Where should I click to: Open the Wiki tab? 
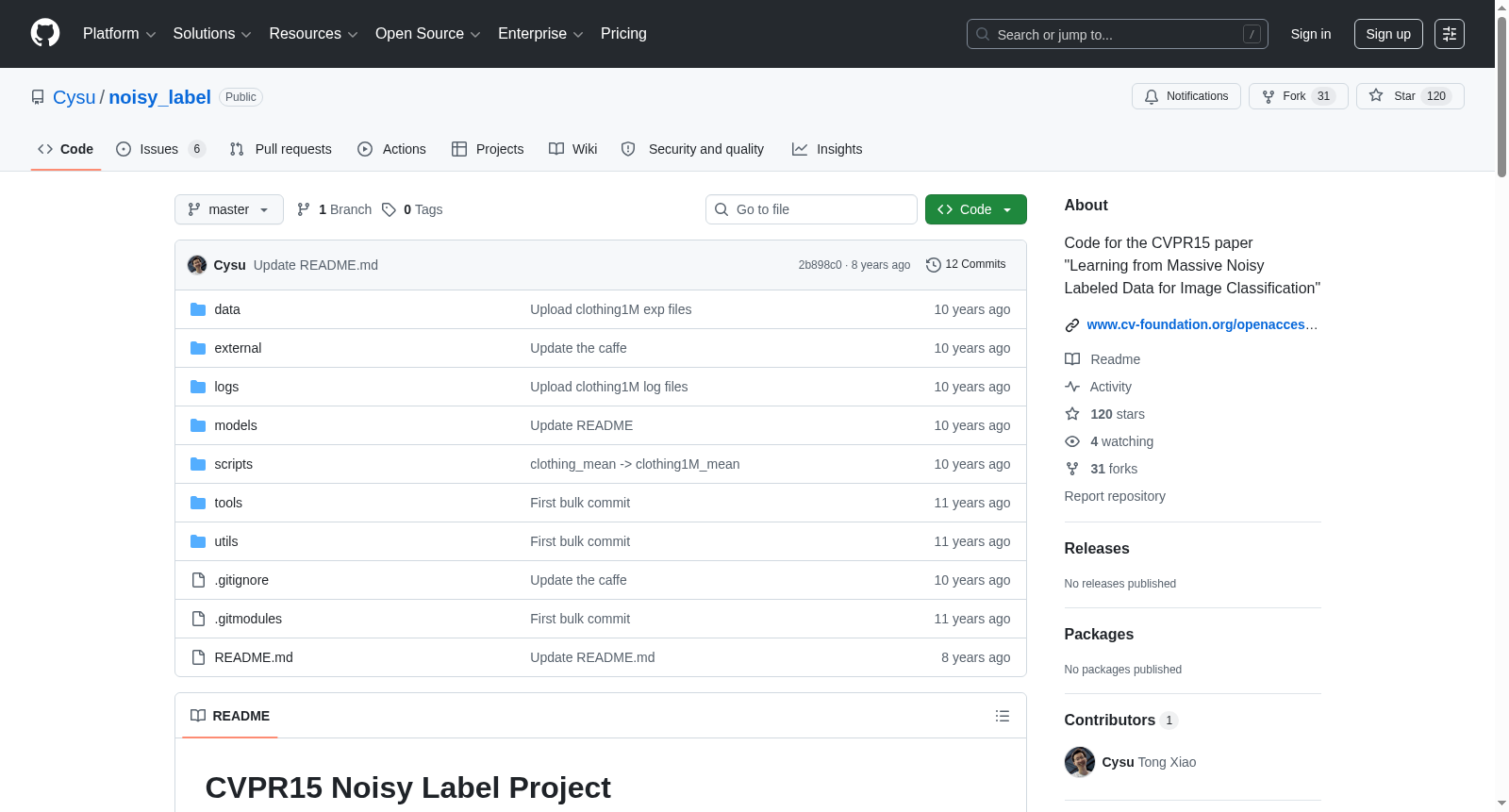pos(573,149)
